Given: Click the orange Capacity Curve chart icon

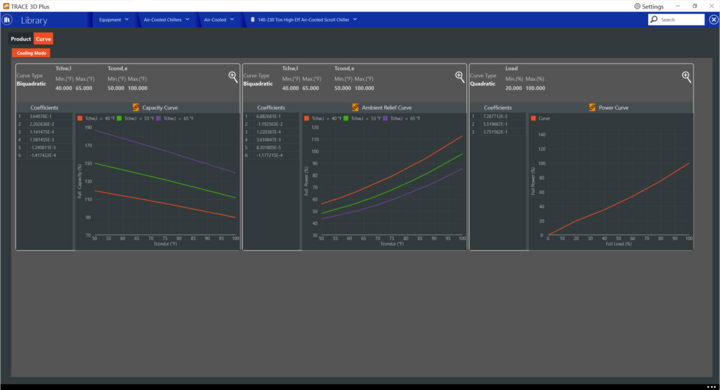Looking at the screenshot, I should (136, 107).
